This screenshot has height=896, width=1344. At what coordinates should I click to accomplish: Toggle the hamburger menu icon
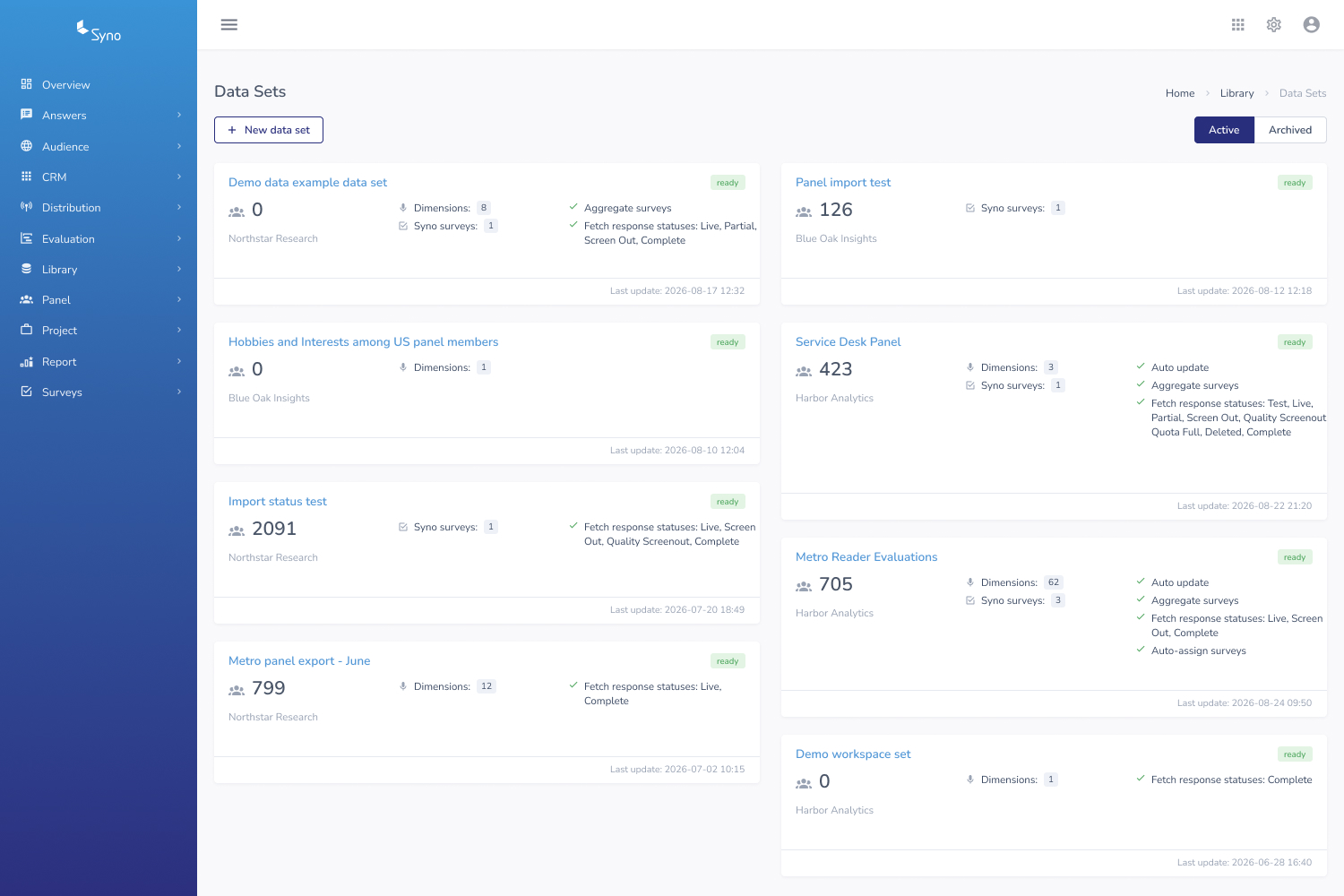click(229, 24)
